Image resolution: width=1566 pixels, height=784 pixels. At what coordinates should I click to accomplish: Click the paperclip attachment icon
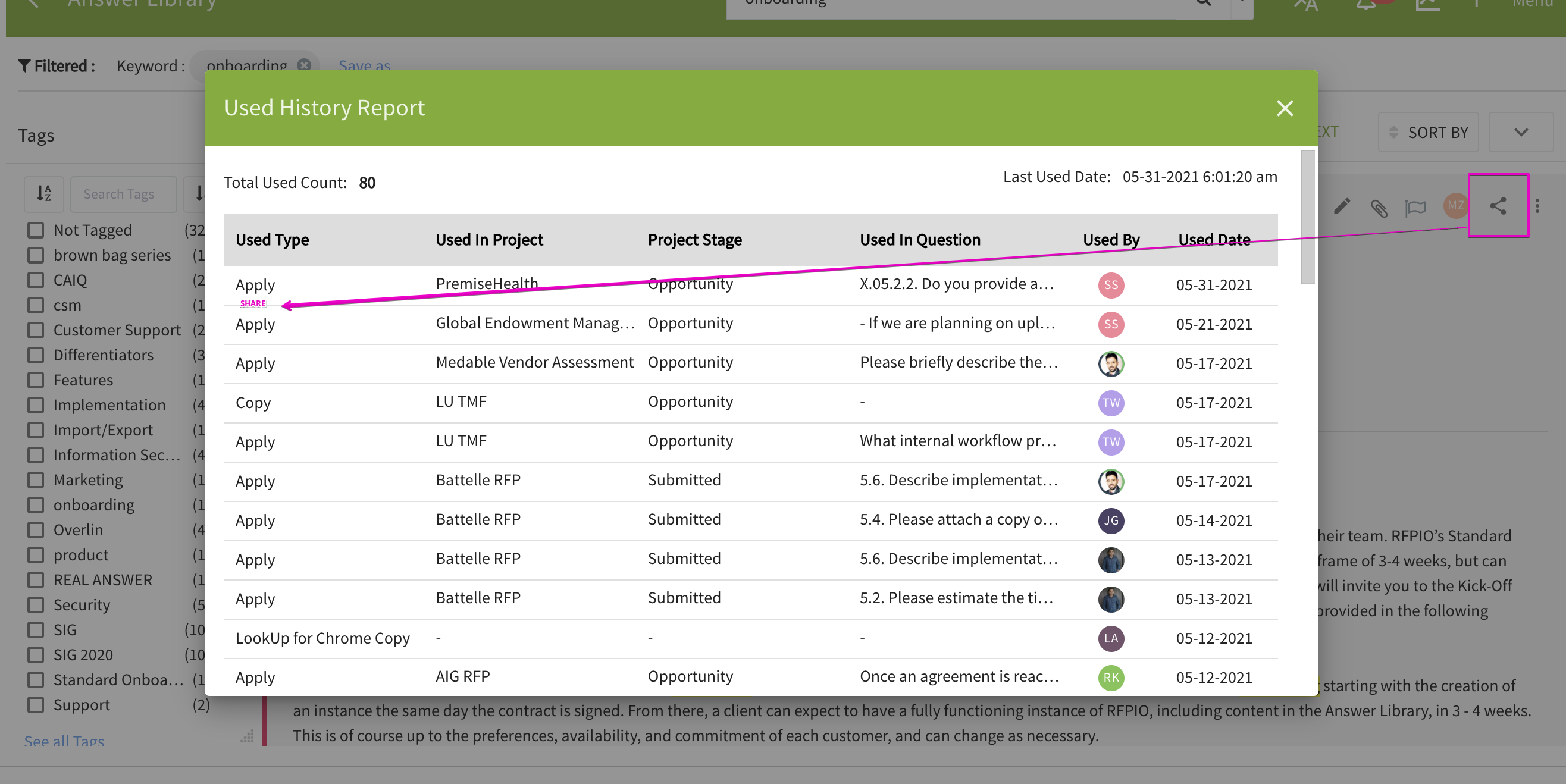coord(1379,208)
